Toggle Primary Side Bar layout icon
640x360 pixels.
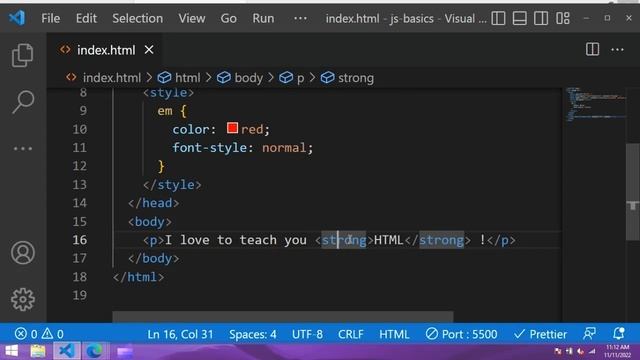[x=498, y=18]
